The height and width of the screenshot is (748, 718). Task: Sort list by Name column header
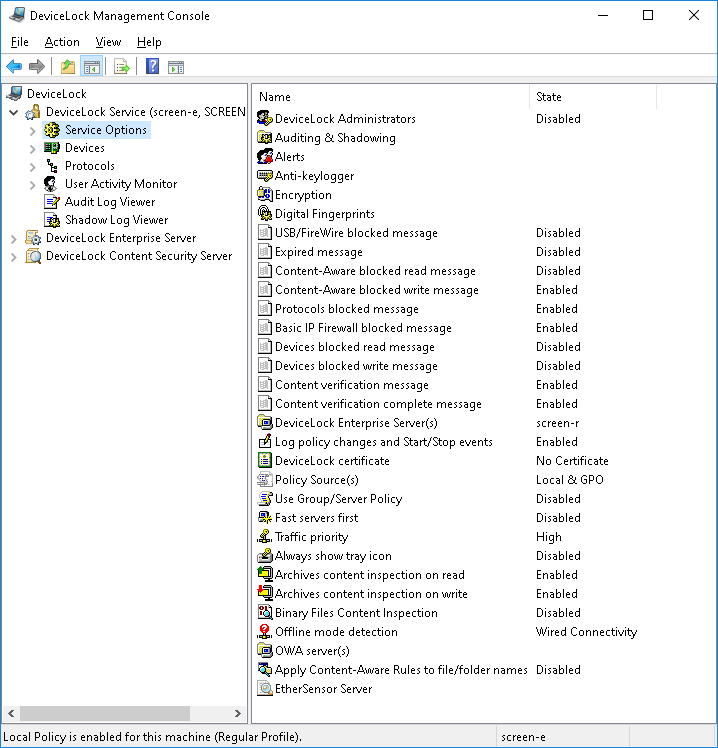[390, 97]
